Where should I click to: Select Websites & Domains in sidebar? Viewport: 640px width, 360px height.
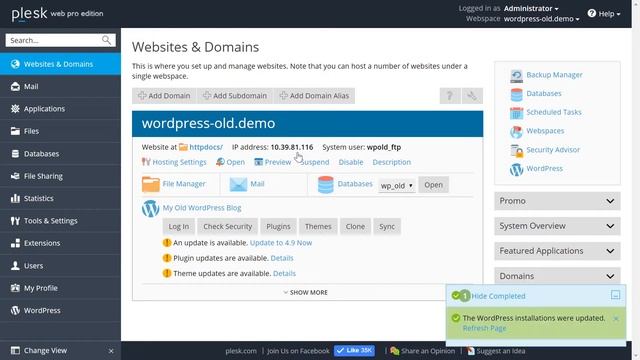pyautogui.click(x=60, y=64)
